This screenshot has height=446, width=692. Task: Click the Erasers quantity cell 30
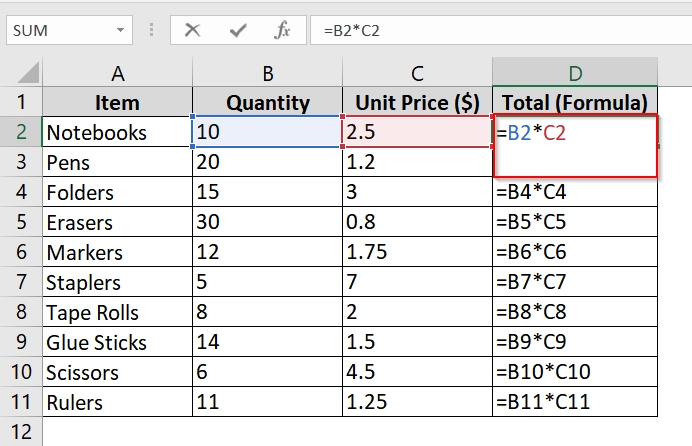(267, 222)
